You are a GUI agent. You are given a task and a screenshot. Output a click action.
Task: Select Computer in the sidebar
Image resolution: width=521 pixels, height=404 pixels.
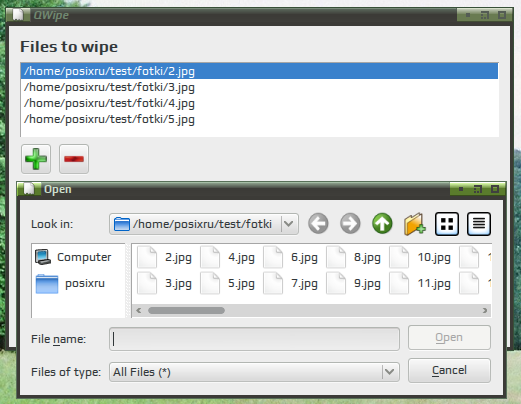point(73,257)
